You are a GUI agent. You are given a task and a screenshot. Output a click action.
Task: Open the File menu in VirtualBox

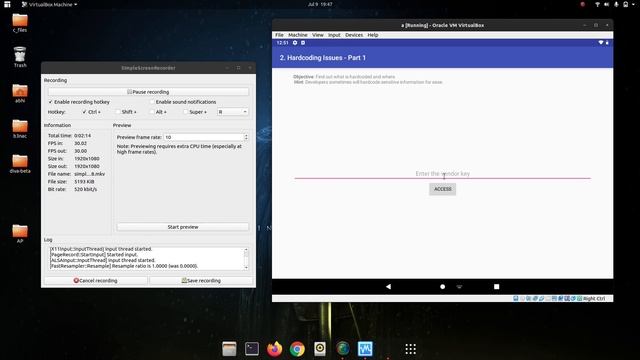[x=279, y=35]
